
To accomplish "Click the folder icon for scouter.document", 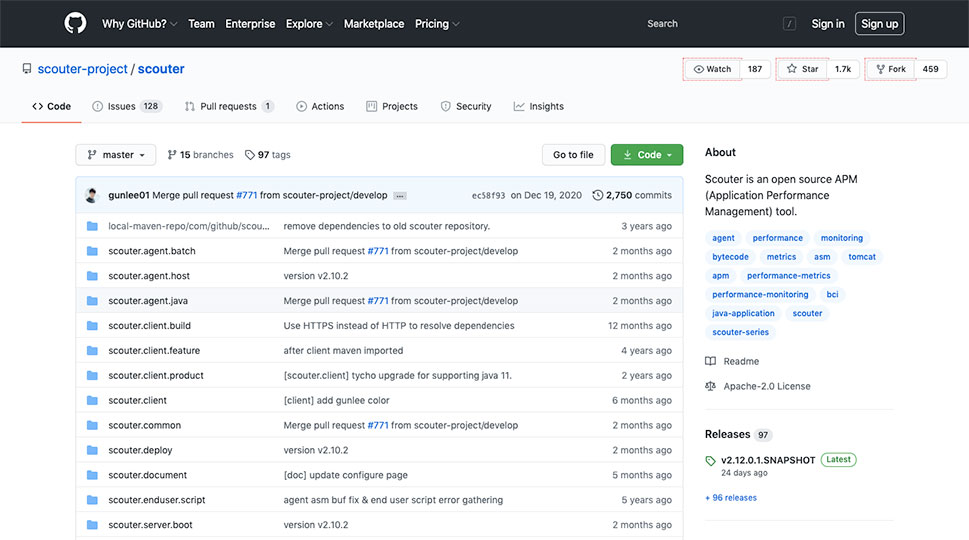I will click(92, 475).
